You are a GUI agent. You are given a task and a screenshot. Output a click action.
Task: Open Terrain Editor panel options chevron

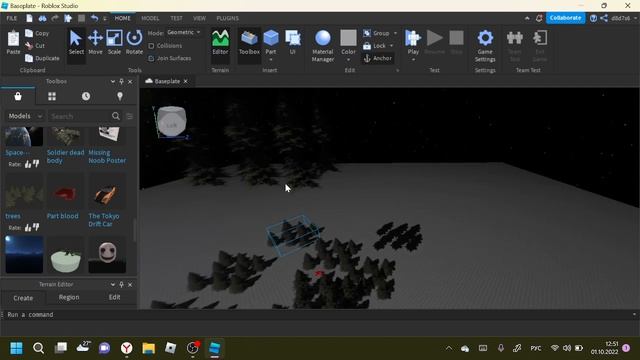coord(113,284)
